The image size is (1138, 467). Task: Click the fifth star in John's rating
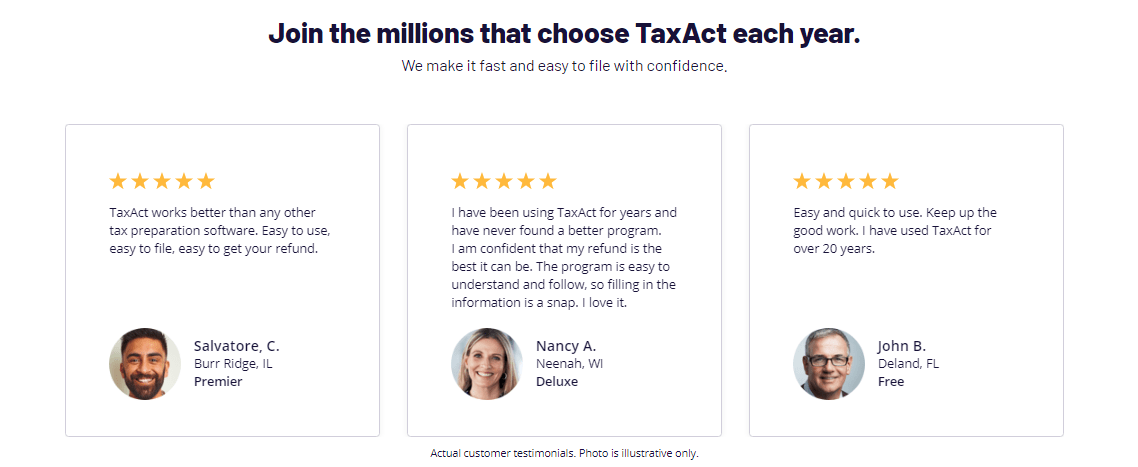(890, 181)
